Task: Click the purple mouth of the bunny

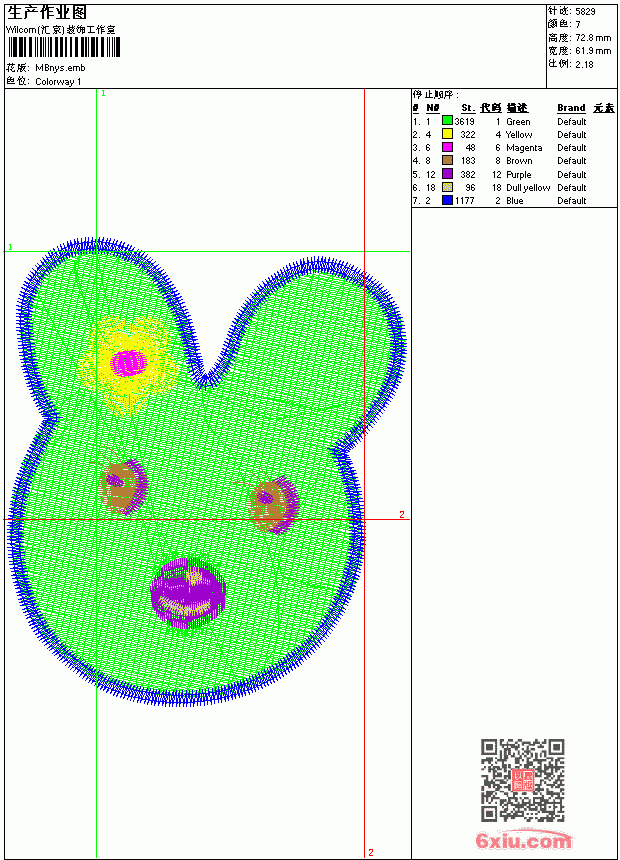Action: 188,593
